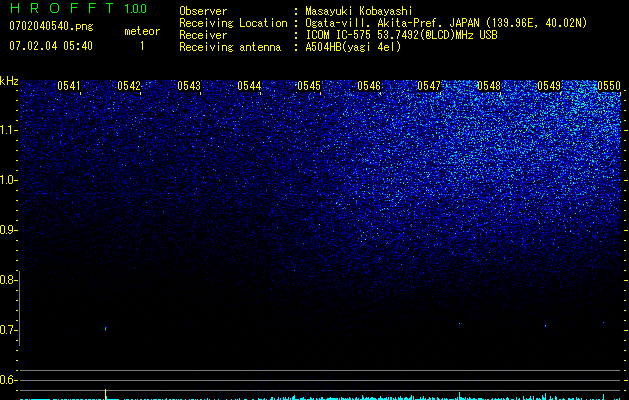Click the 0544 time marker
629x400 pixels.
(249, 86)
